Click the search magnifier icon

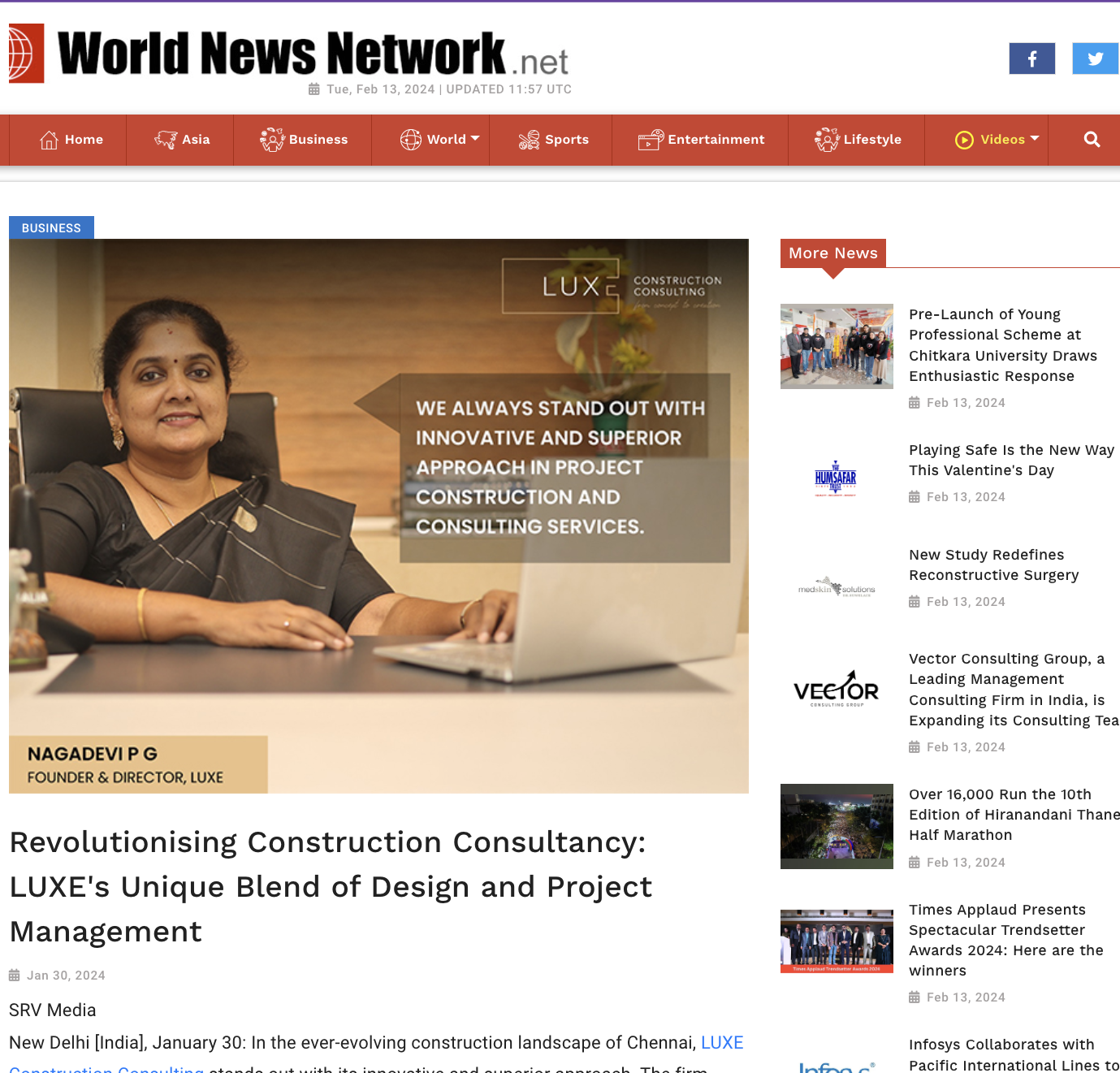[x=1092, y=140]
